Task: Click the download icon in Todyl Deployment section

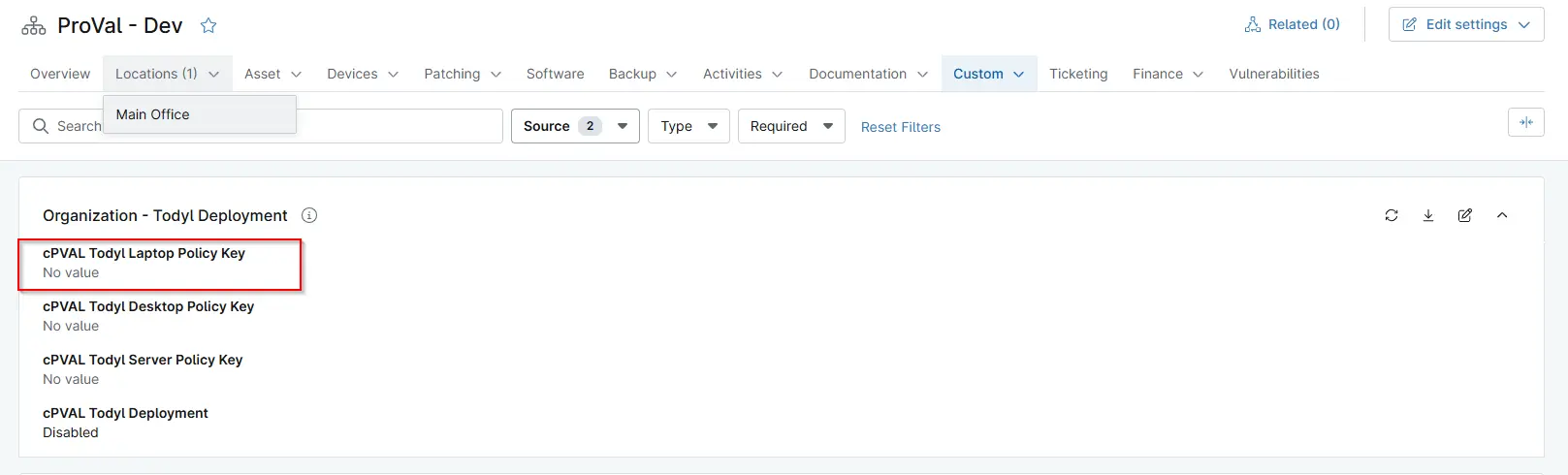Action: pyautogui.click(x=1428, y=215)
